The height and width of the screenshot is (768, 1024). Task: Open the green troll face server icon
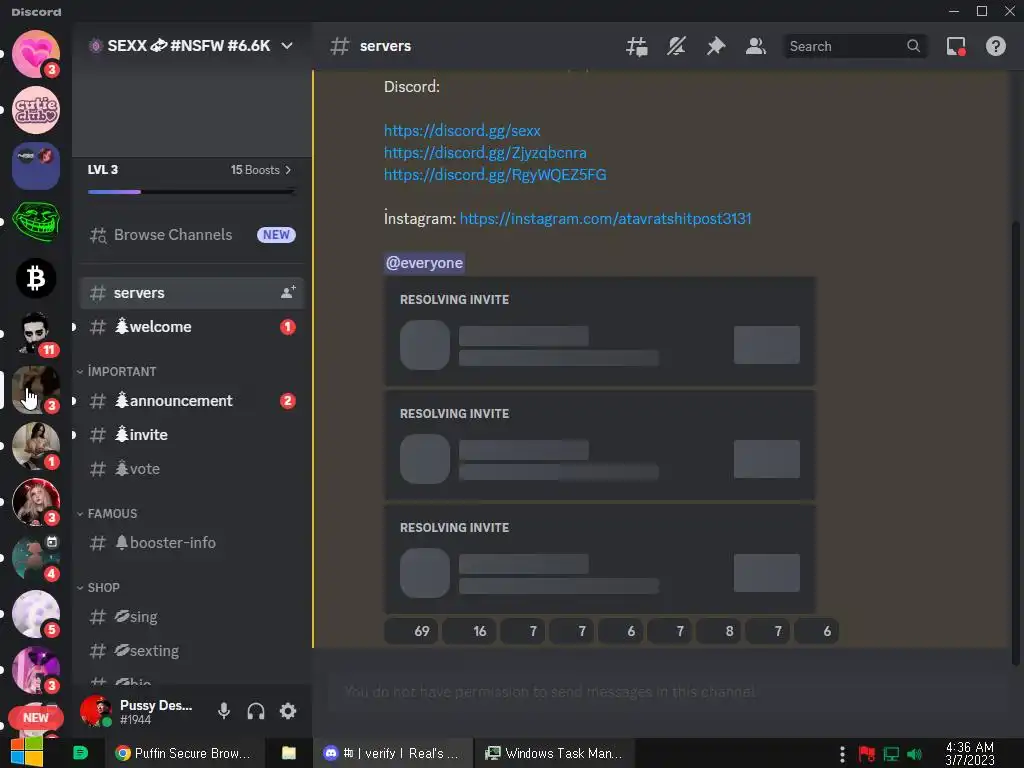click(x=36, y=222)
